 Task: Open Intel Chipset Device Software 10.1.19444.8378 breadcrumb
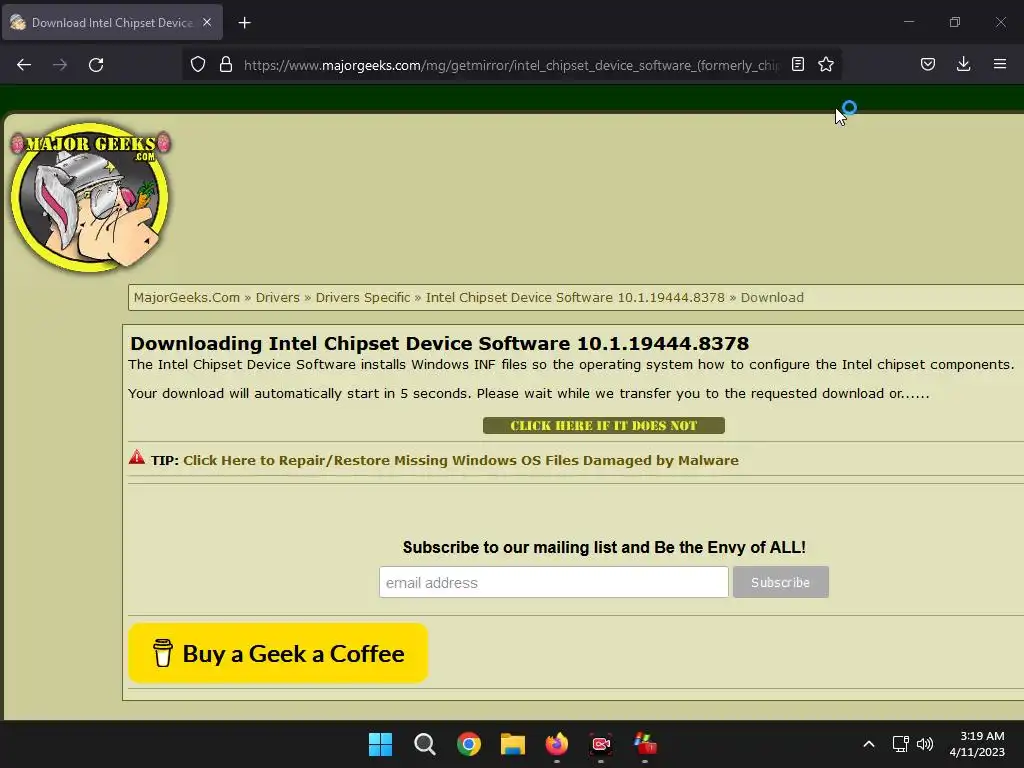coord(575,298)
